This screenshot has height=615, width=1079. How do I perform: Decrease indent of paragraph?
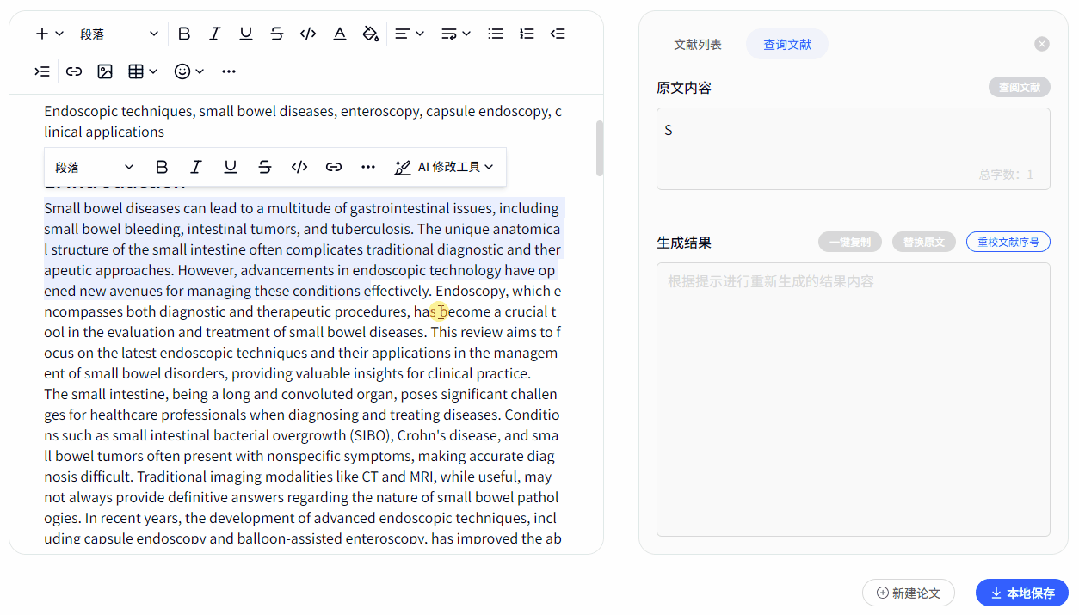(557, 34)
